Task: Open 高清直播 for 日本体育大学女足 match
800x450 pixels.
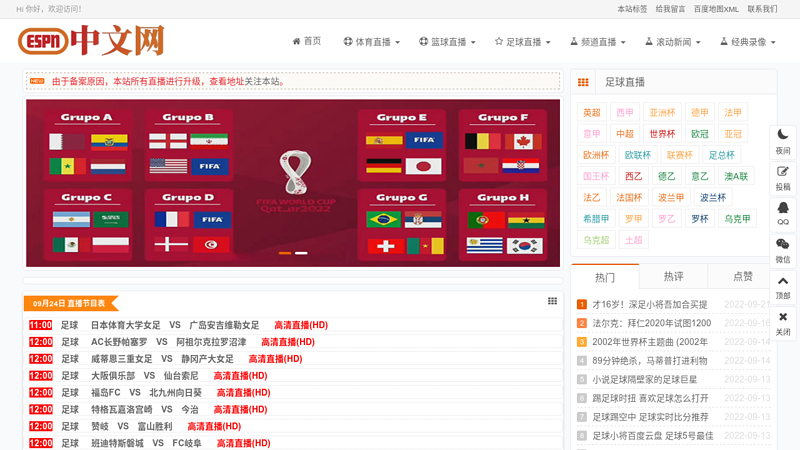Action: coord(301,325)
